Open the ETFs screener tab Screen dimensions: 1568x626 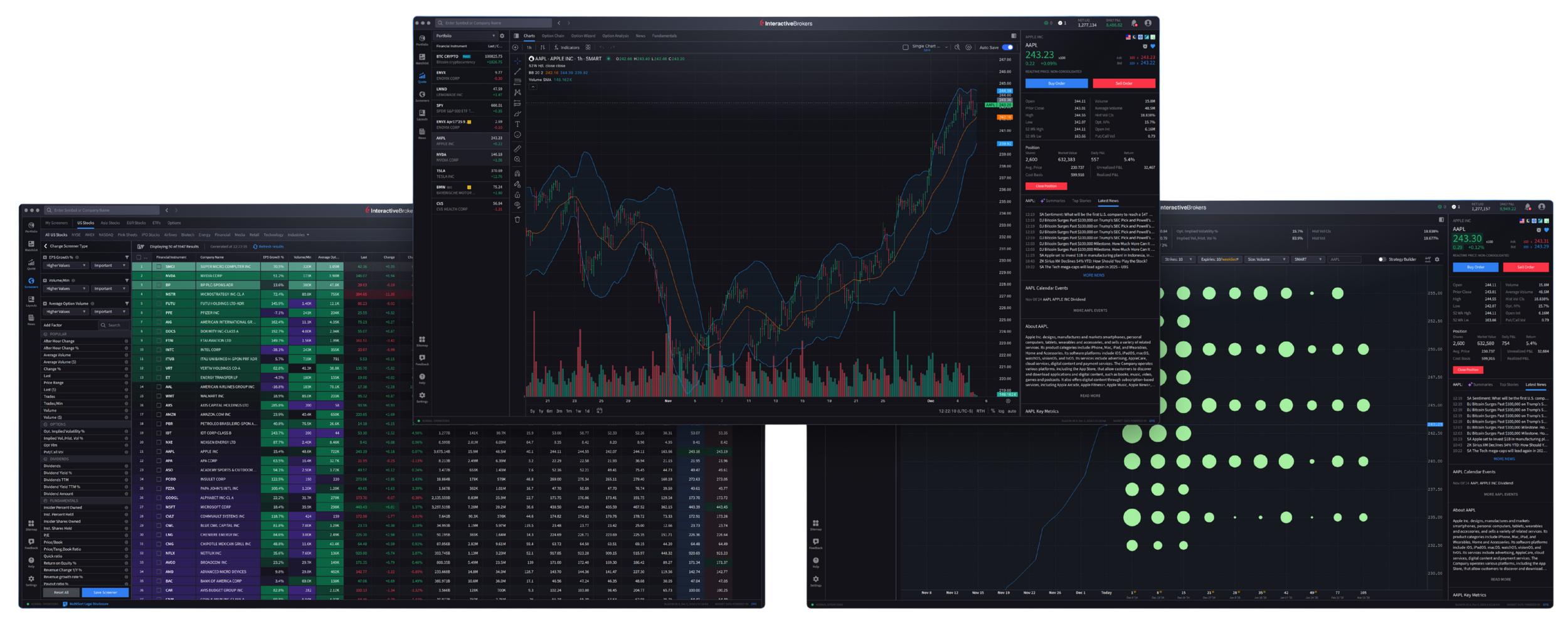click(x=156, y=223)
